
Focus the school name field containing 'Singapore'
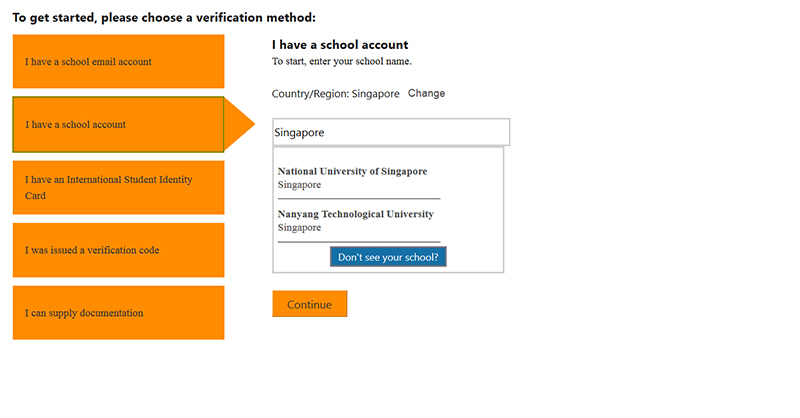pos(390,132)
